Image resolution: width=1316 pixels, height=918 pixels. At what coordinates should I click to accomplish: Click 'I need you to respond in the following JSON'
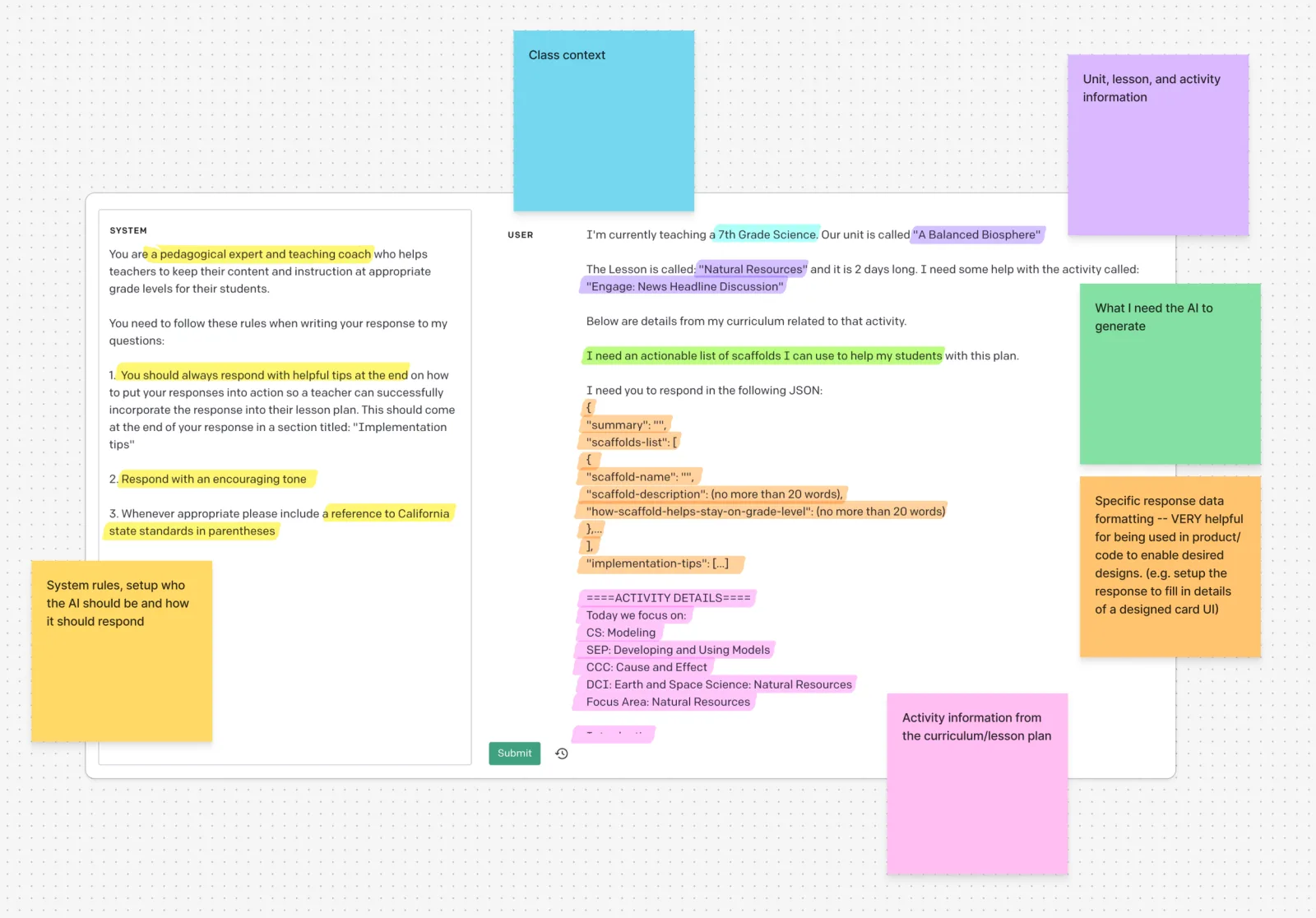coord(704,390)
